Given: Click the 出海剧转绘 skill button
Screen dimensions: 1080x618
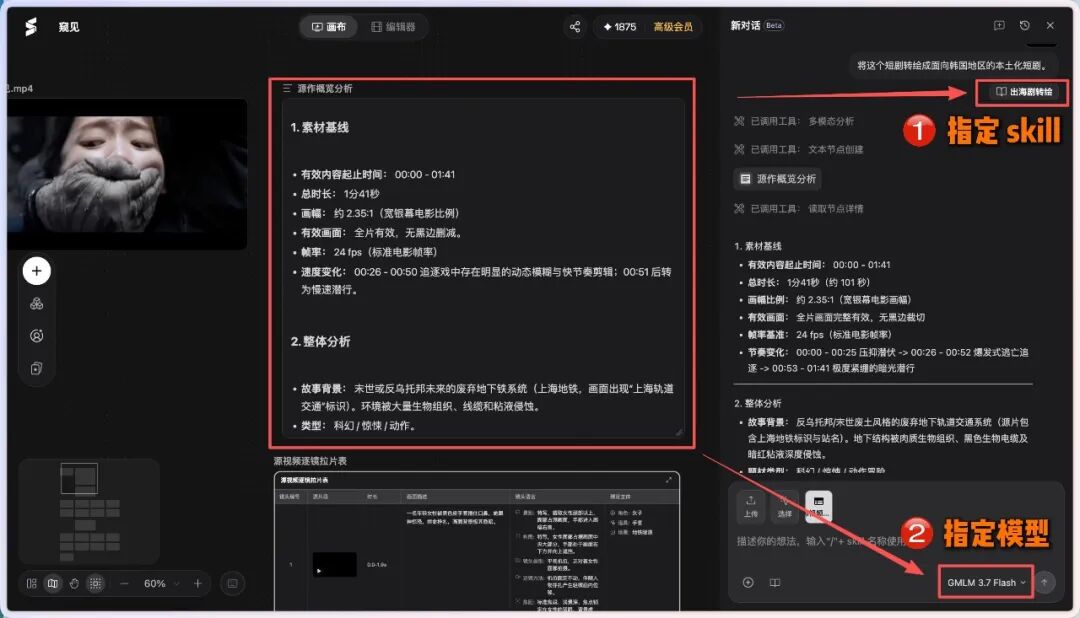Looking at the screenshot, I should click(x=1023, y=92).
